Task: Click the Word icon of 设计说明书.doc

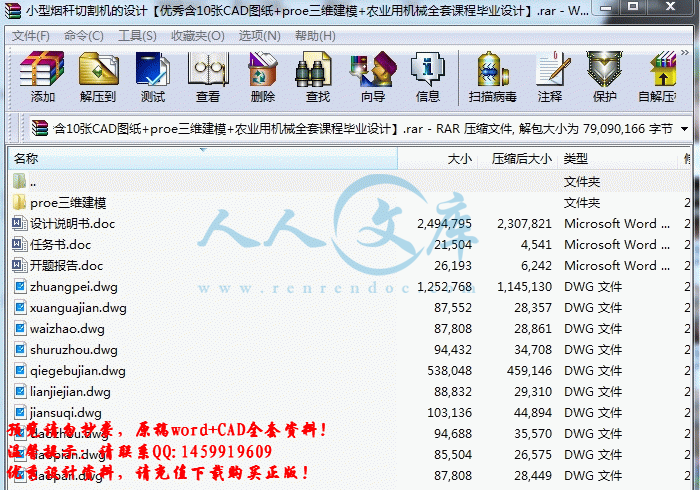Action: tap(19, 223)
